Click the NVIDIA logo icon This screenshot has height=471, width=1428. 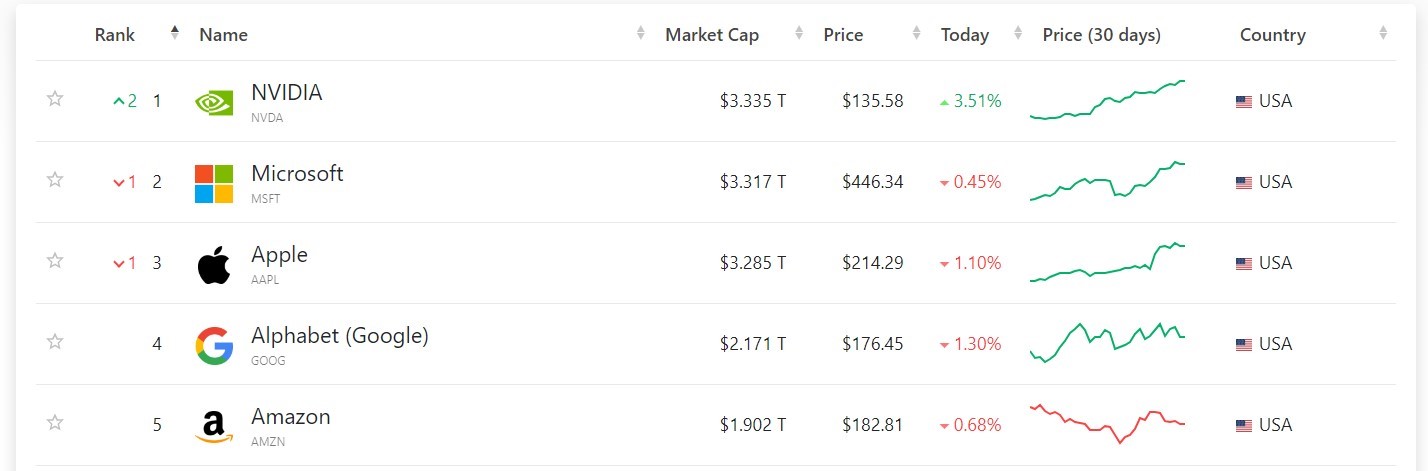click(x=214, y=102)
